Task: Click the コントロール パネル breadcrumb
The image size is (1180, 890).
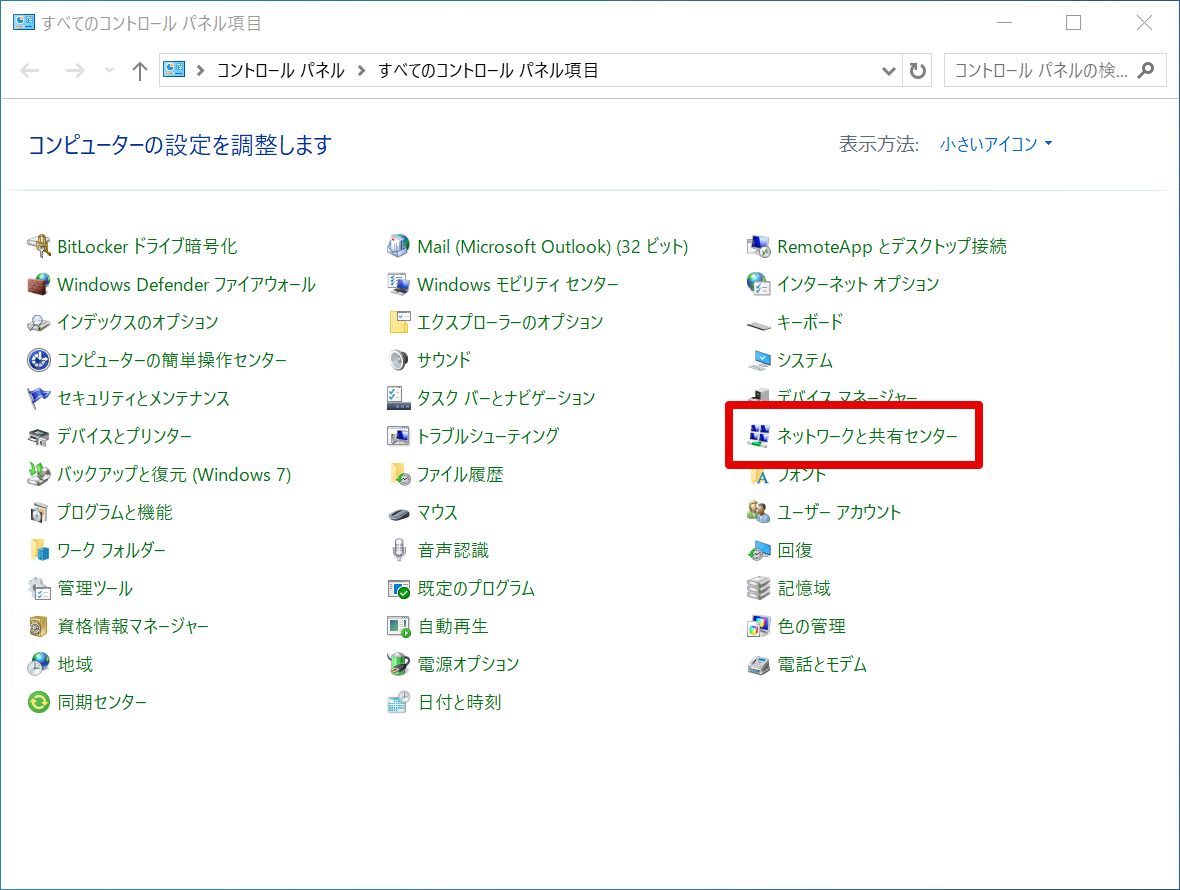Action: (x=281, y=71)
